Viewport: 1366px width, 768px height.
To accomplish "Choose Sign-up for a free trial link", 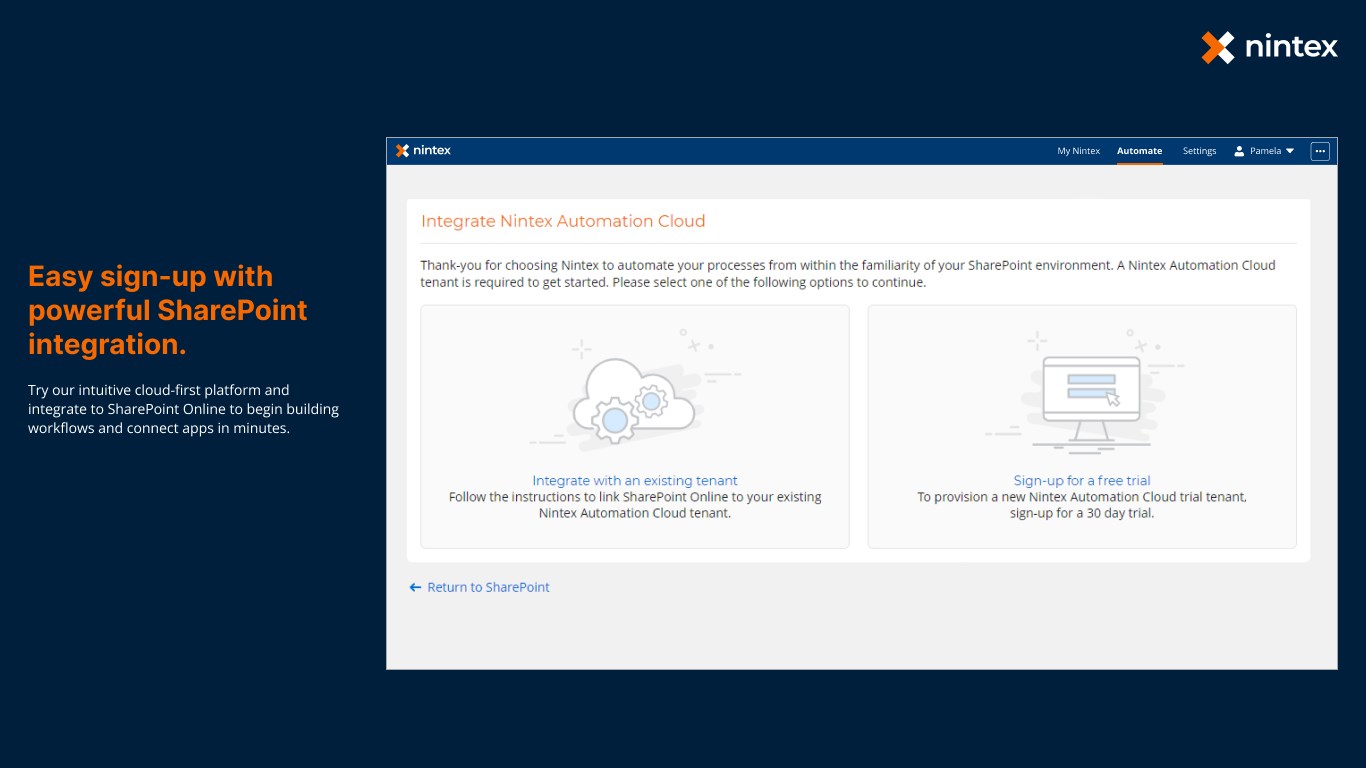I will (1082, 481).
